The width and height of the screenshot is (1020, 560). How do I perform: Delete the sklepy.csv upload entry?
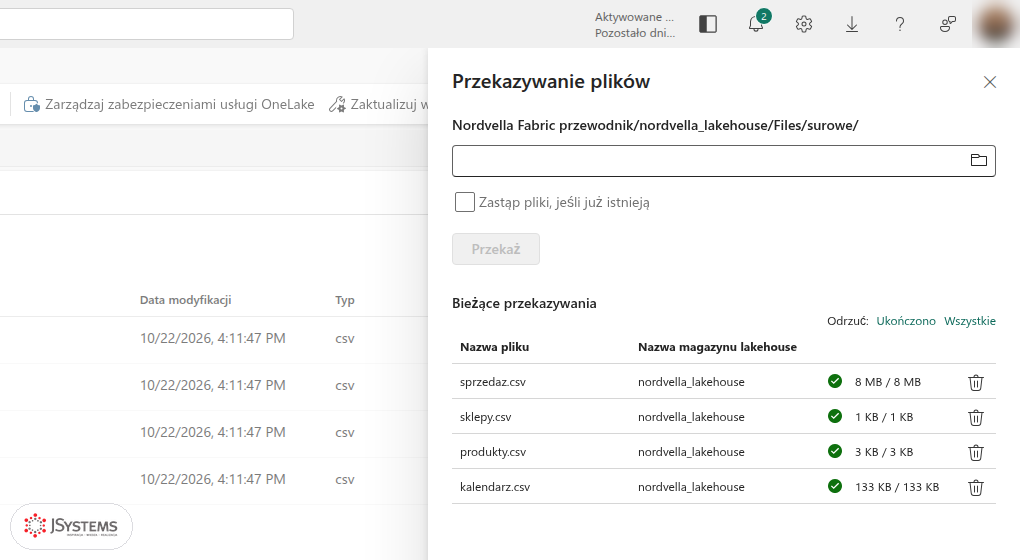coord(976,418)
